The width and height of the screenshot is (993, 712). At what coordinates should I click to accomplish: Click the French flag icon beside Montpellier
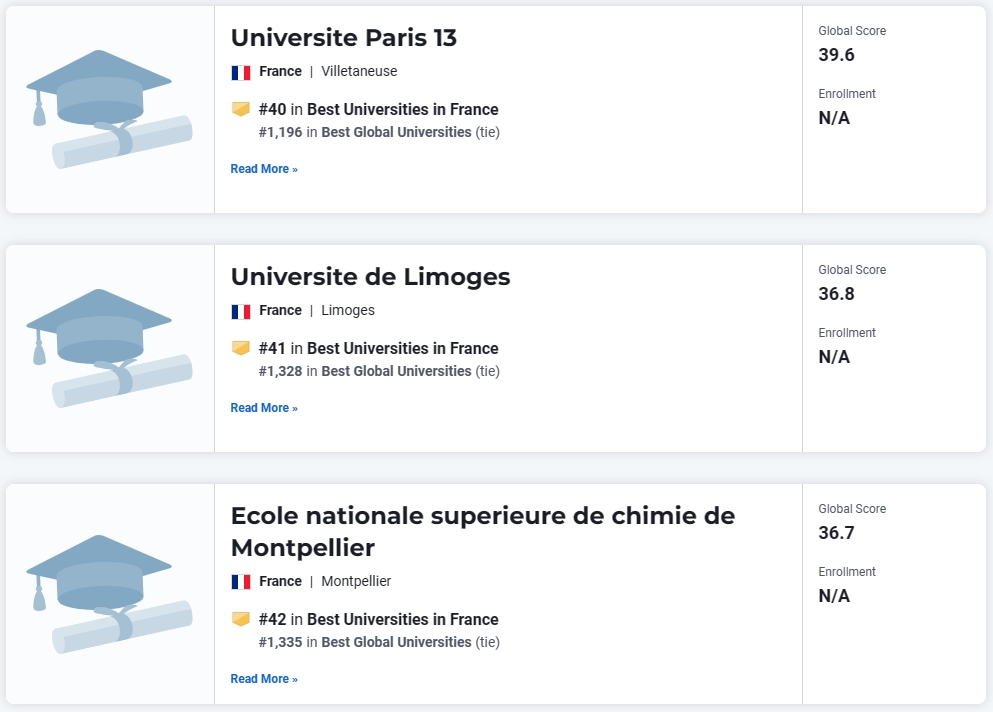point(241,582)
